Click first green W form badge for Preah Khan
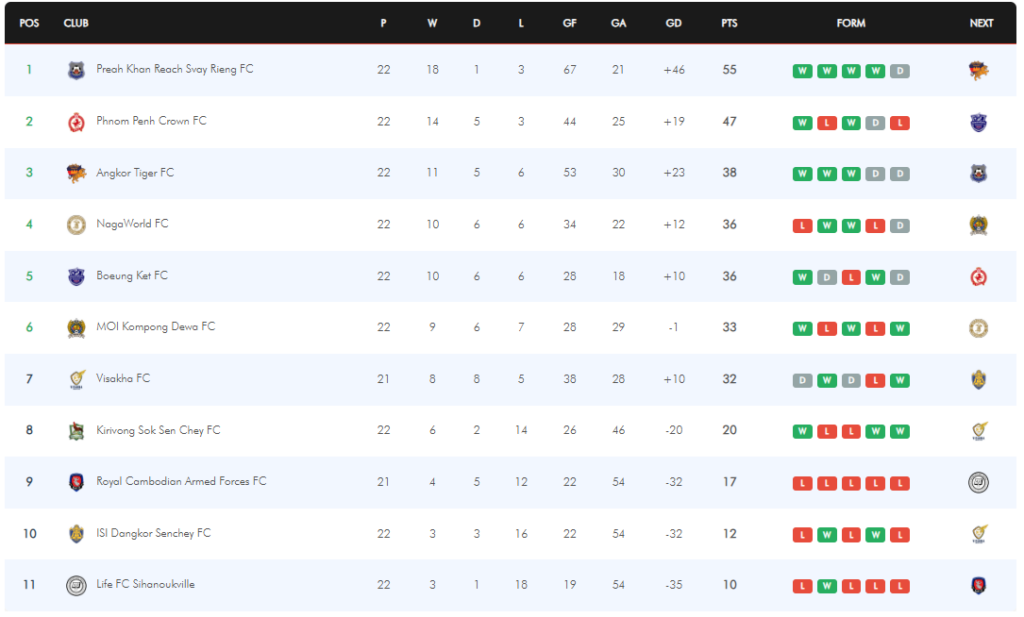Image resolution: width=1024 pixels, height=617 pixels. coord(802,71)
